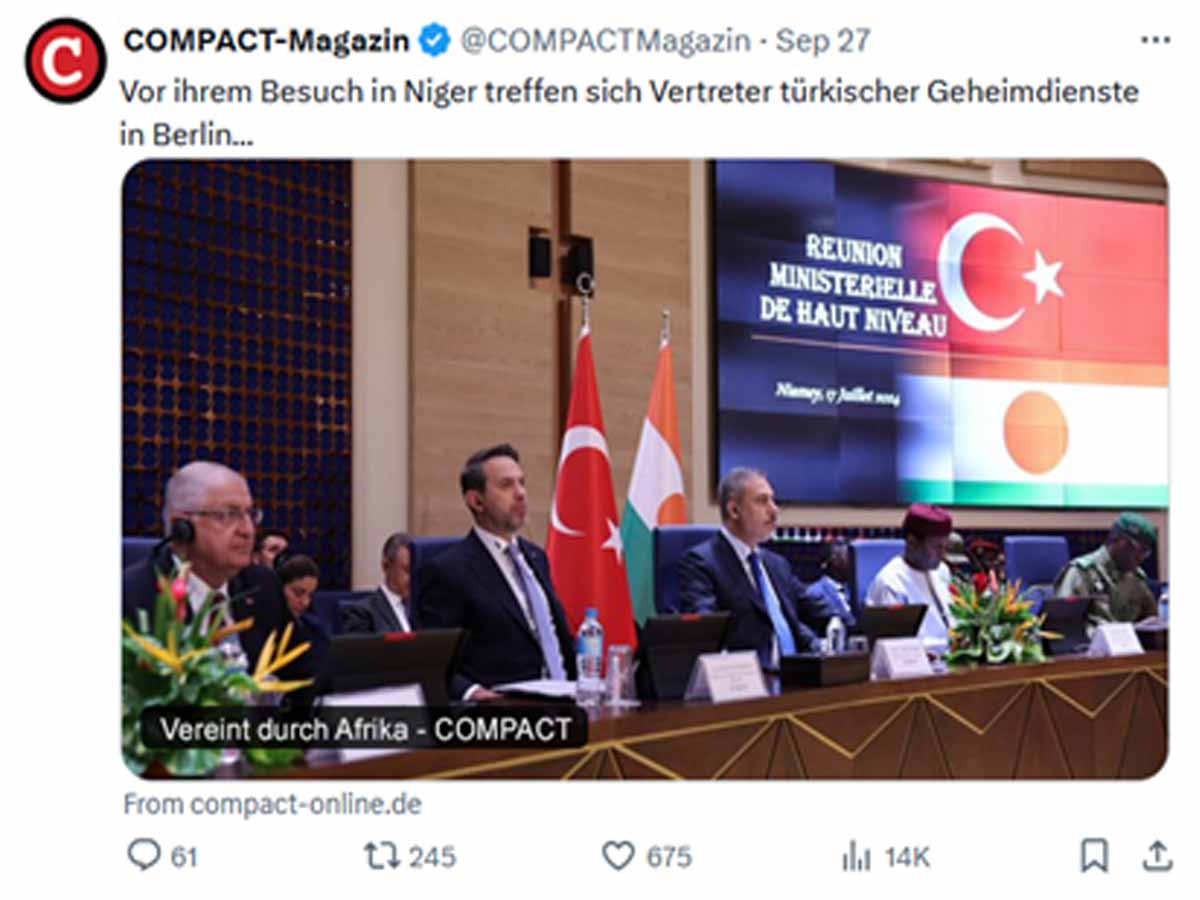The image size is (1200, 900).
Task: Bookmark this post
Action: click(x=1094, y=856)
